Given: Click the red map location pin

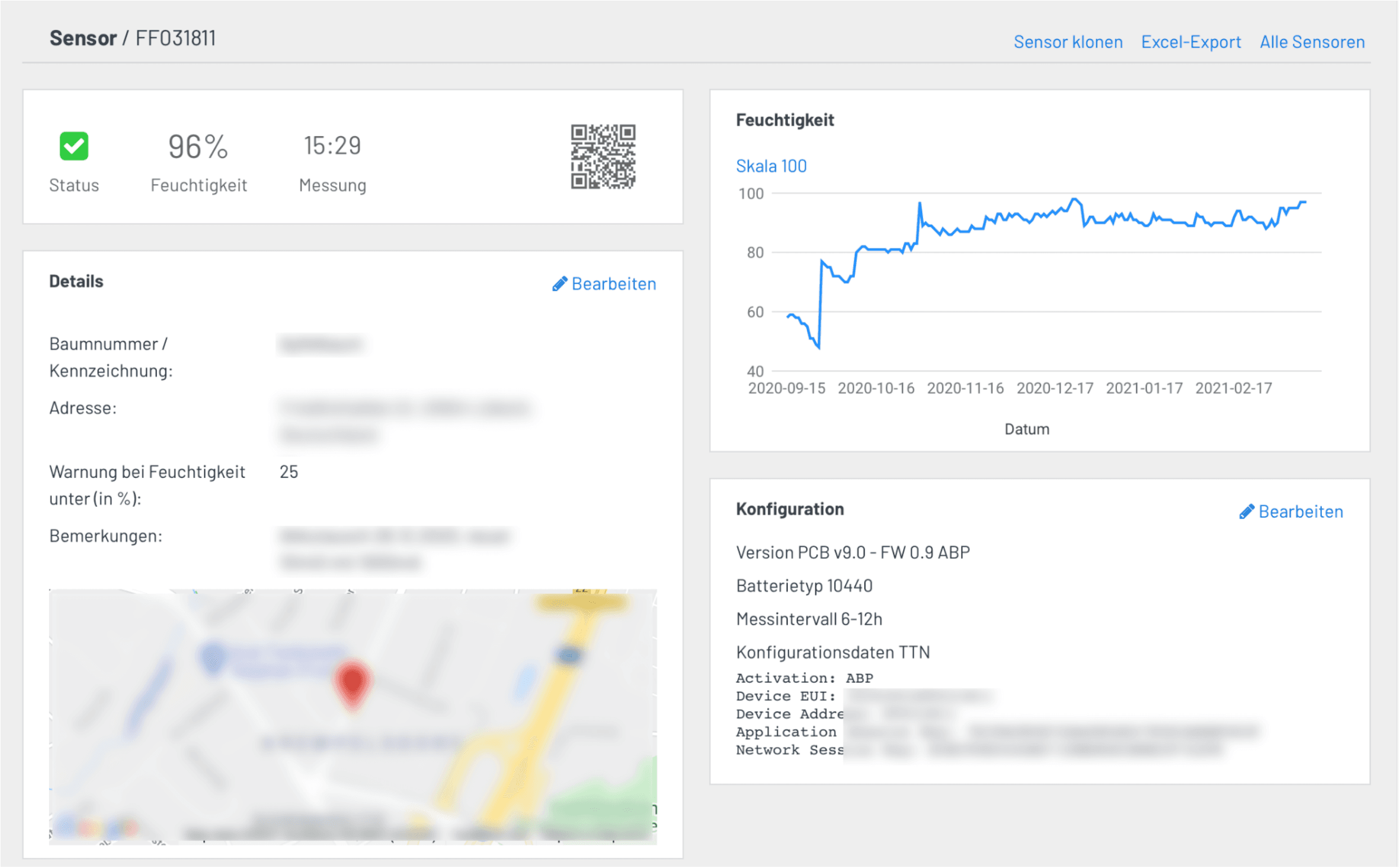Looking at the screenshot, I should [x=352, y=682].
